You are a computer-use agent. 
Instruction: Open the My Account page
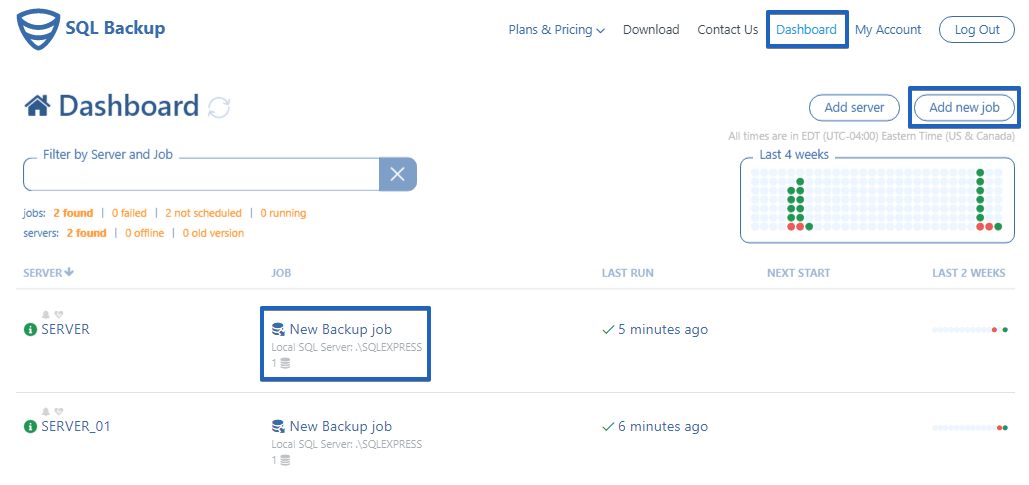(888, 30)
